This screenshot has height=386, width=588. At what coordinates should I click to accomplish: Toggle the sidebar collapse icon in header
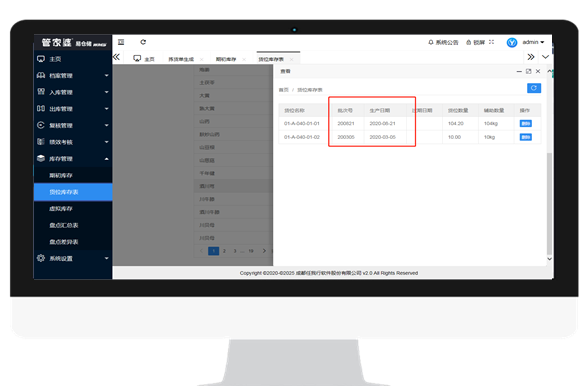click(x=121, y=42)
